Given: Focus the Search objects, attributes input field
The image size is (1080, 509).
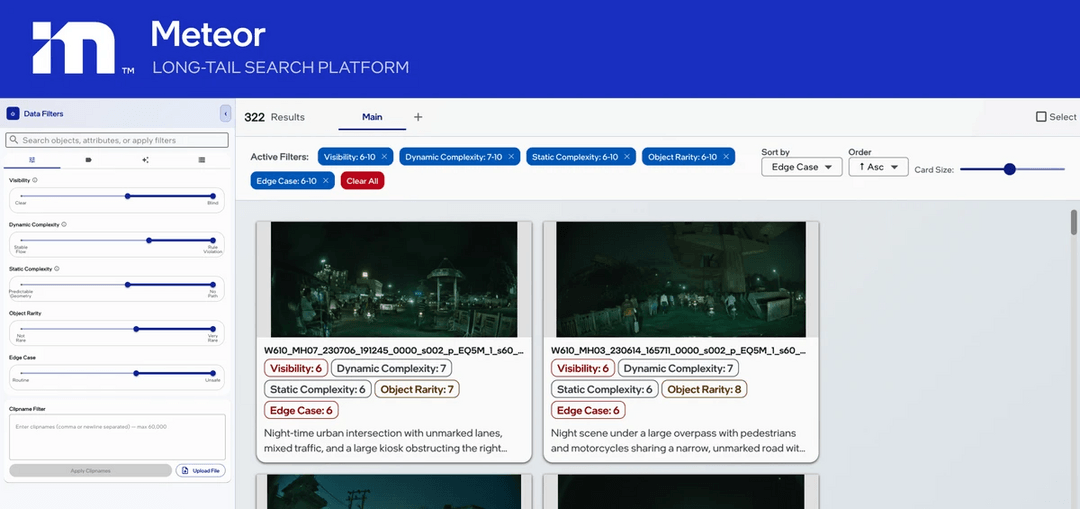Looking at the screenshot, I should [x=117, y=141].
